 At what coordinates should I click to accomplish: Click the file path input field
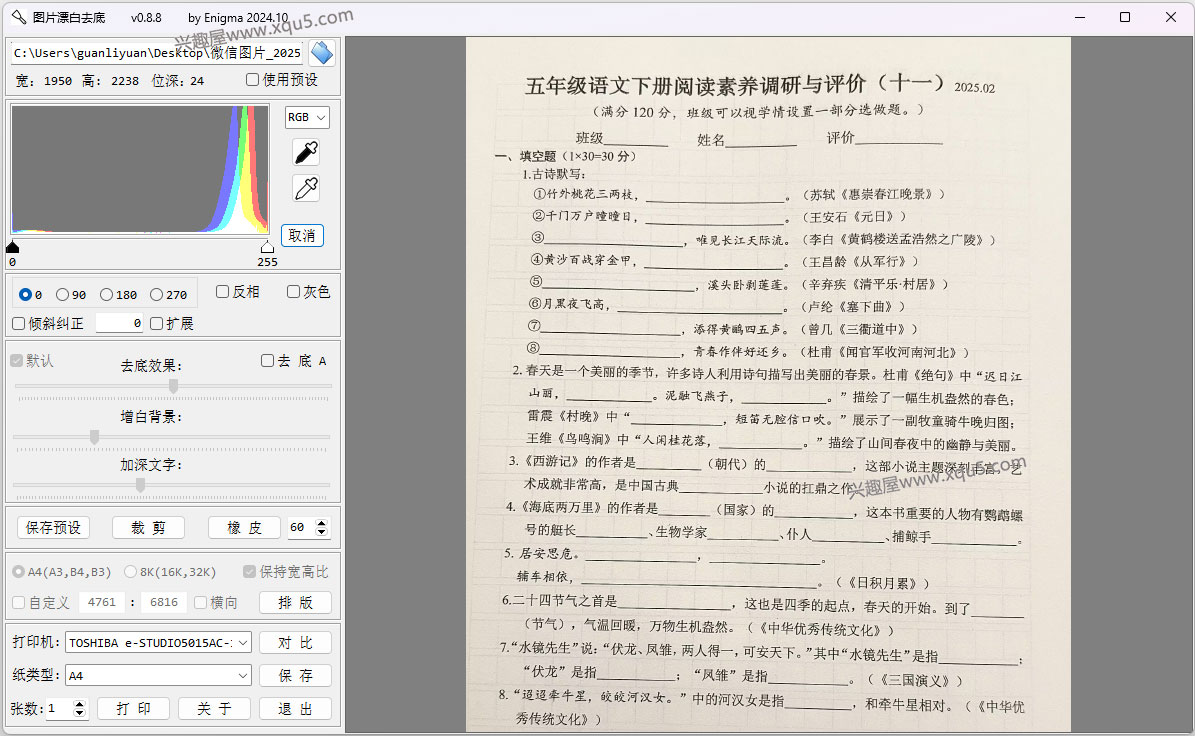159,53
